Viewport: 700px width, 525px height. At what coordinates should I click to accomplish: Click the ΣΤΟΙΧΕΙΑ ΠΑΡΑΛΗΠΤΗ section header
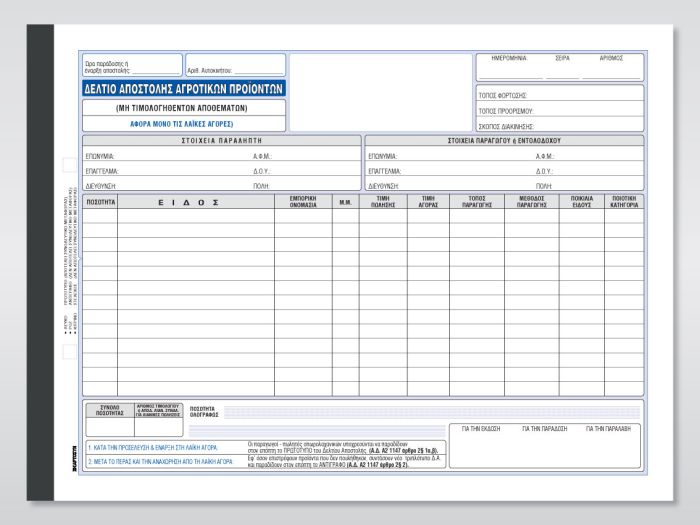coord(221,141)
